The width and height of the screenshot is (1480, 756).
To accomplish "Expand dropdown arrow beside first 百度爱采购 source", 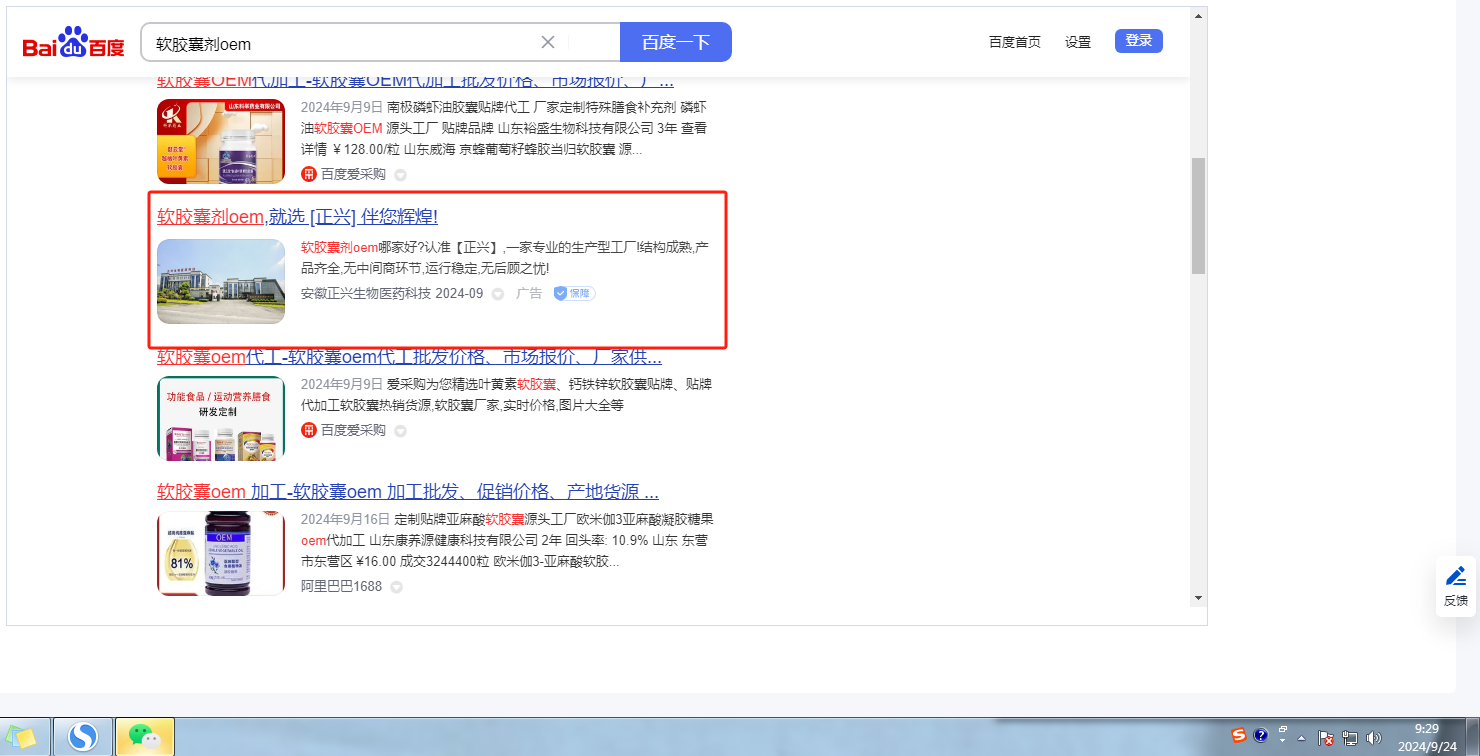I will click(x=400, y=175).
